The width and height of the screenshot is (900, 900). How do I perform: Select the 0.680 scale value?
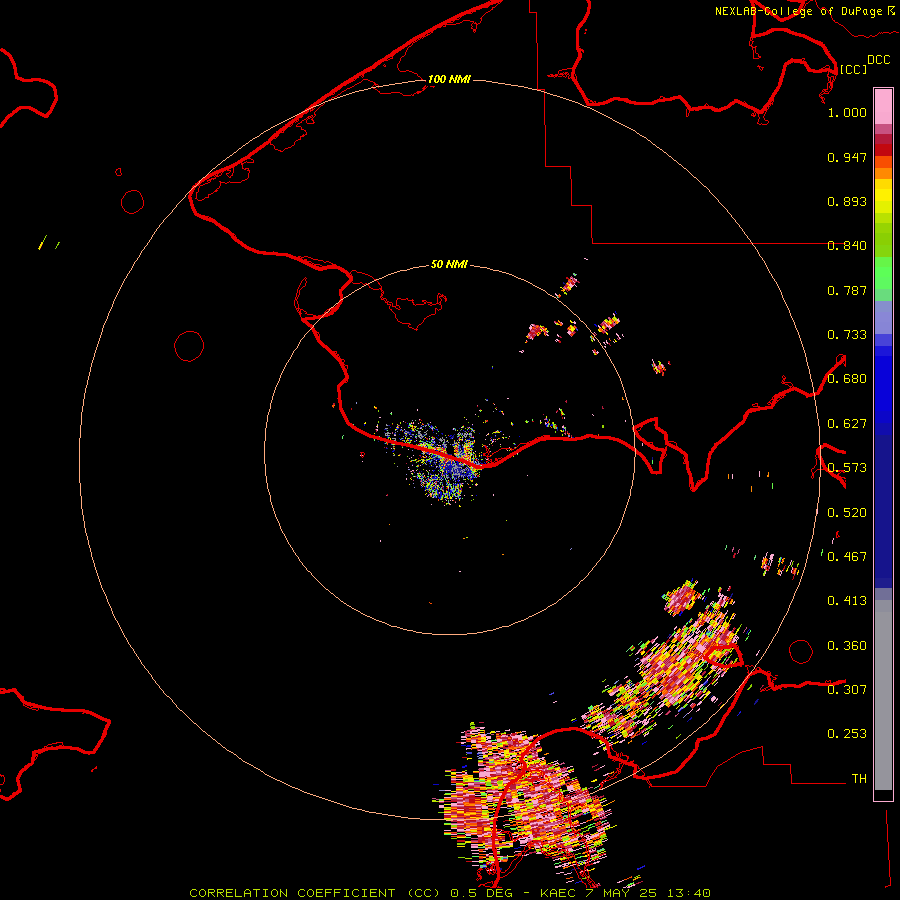(847, 379)
